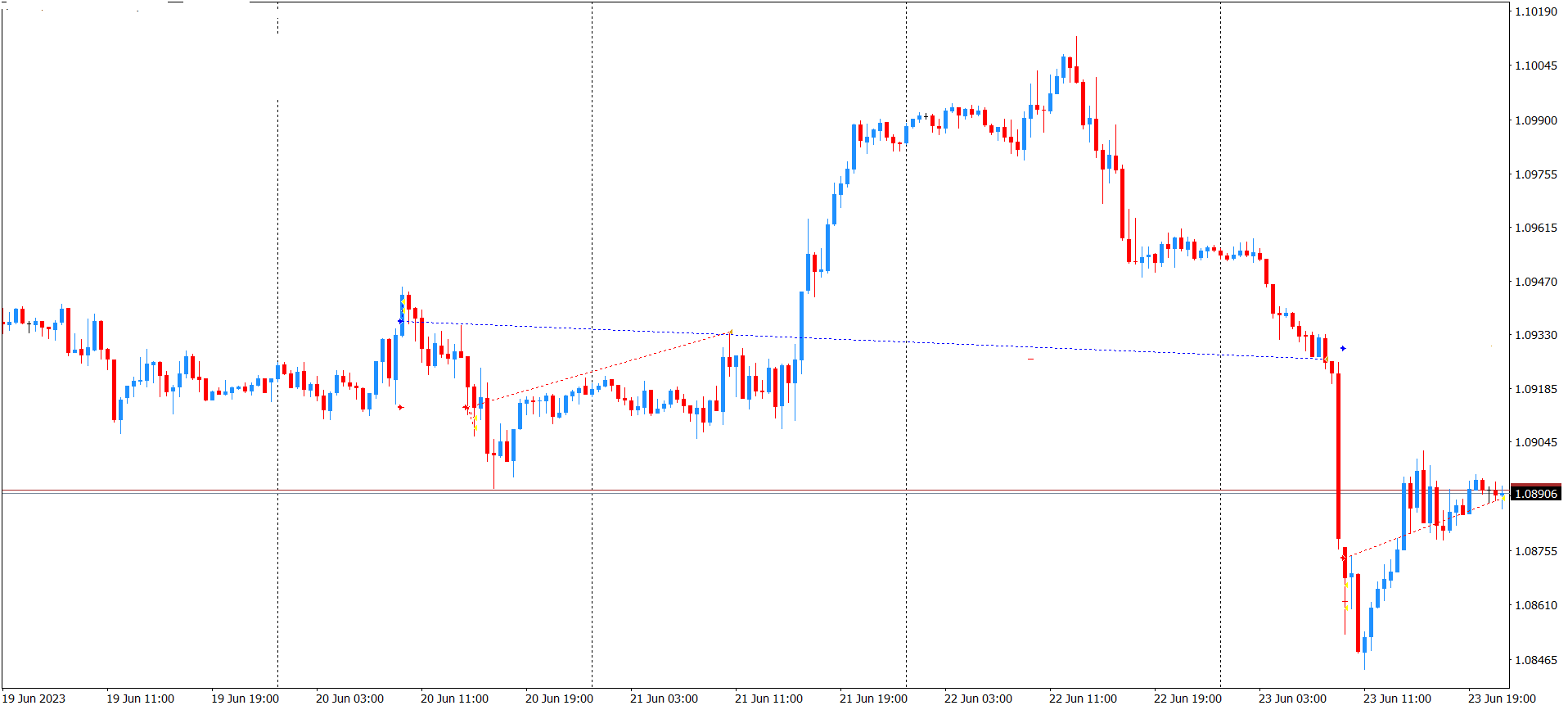Click the 19 Jun 11:00 time label

point(140,699)
